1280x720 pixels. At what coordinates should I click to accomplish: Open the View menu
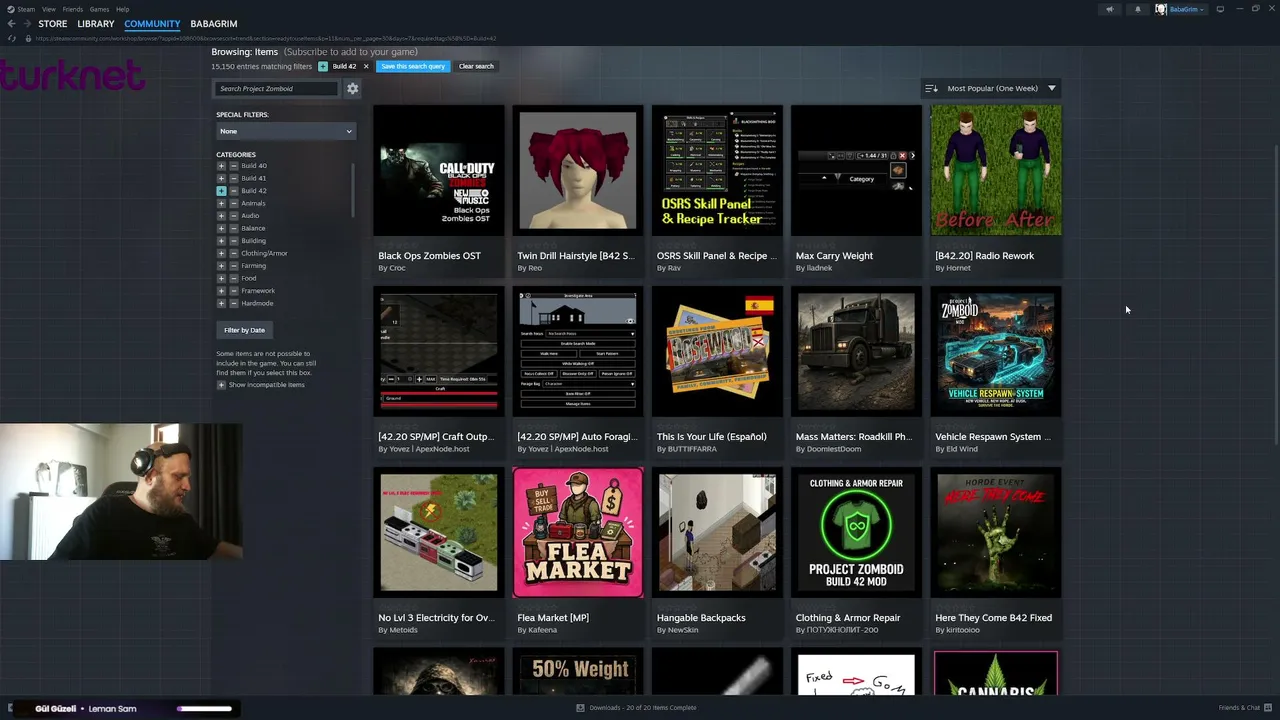click(x=48, y=9)
